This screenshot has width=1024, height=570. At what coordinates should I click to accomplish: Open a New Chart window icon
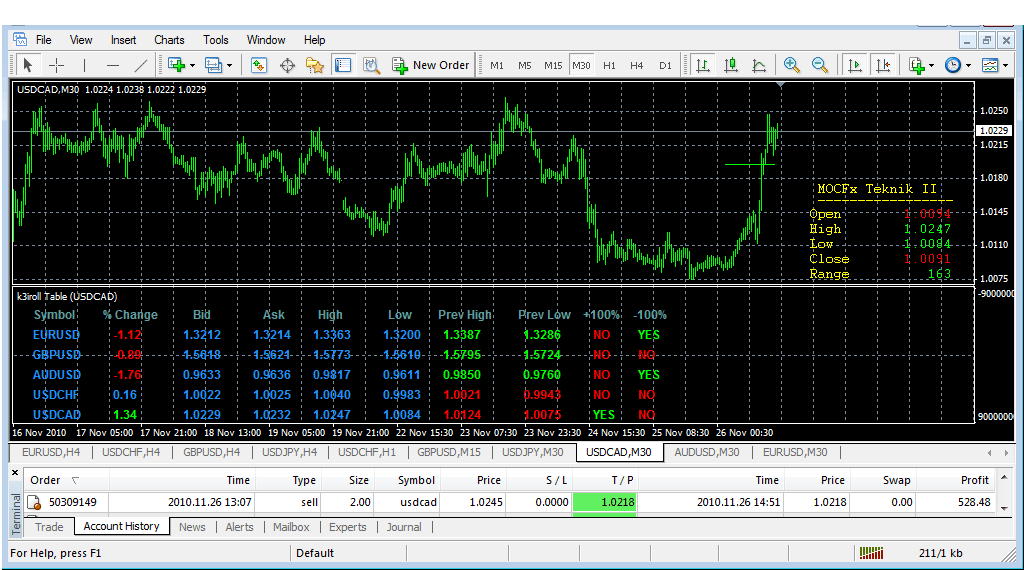(176, 65)
